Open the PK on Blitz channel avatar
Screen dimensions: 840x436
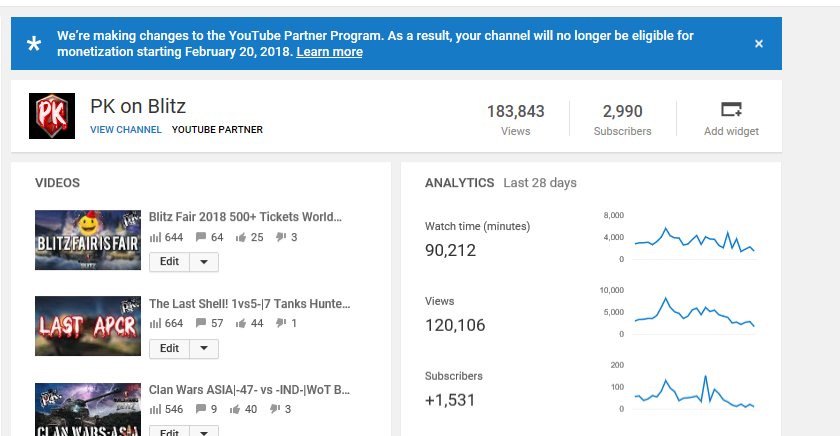click(52, 116)
